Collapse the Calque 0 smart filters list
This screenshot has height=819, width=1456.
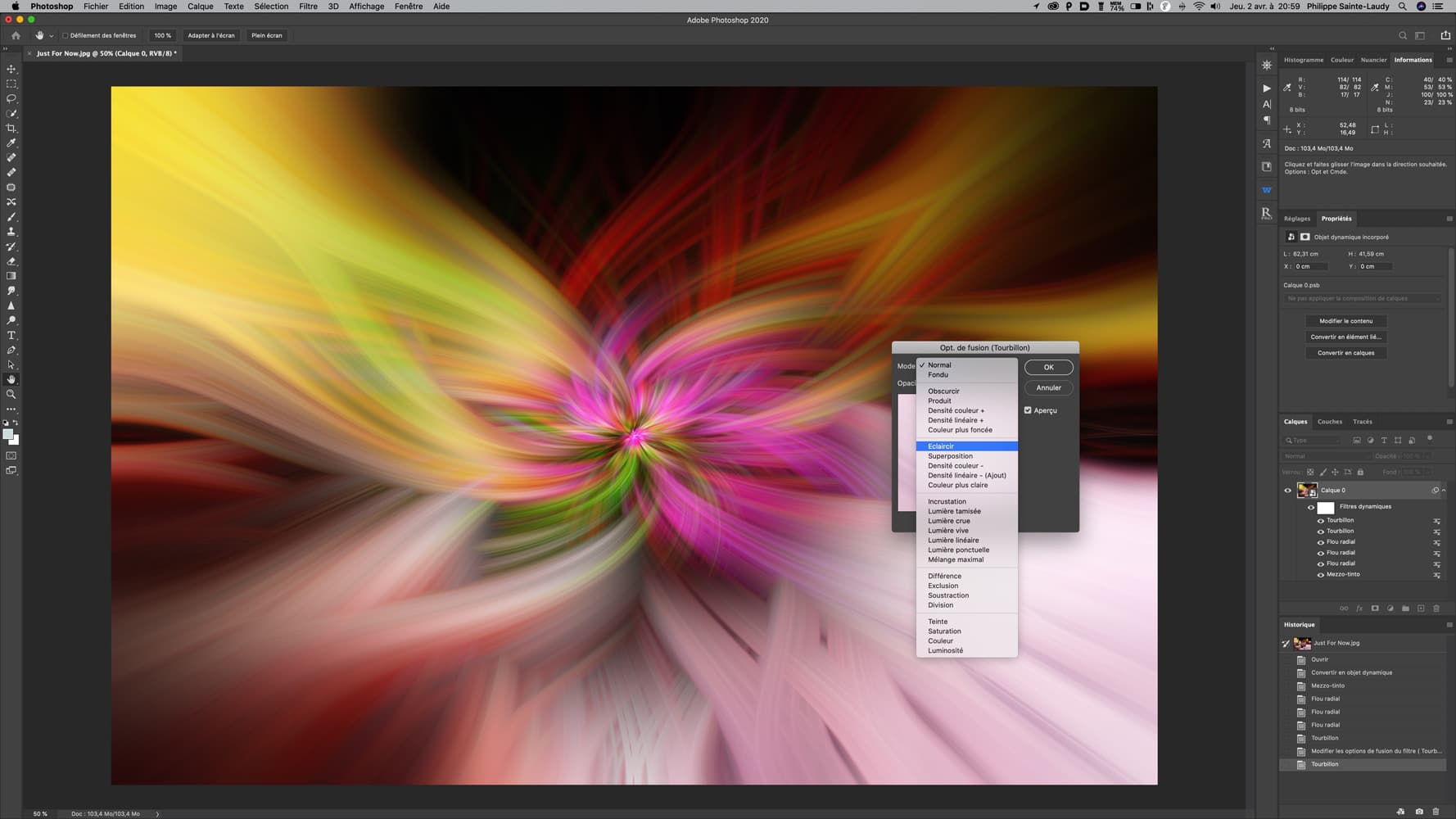1443,491
